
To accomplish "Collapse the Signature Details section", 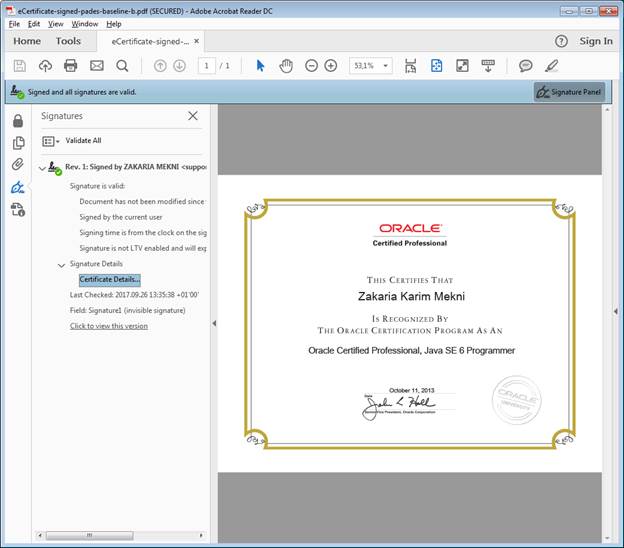I will (x=61, y=265).
